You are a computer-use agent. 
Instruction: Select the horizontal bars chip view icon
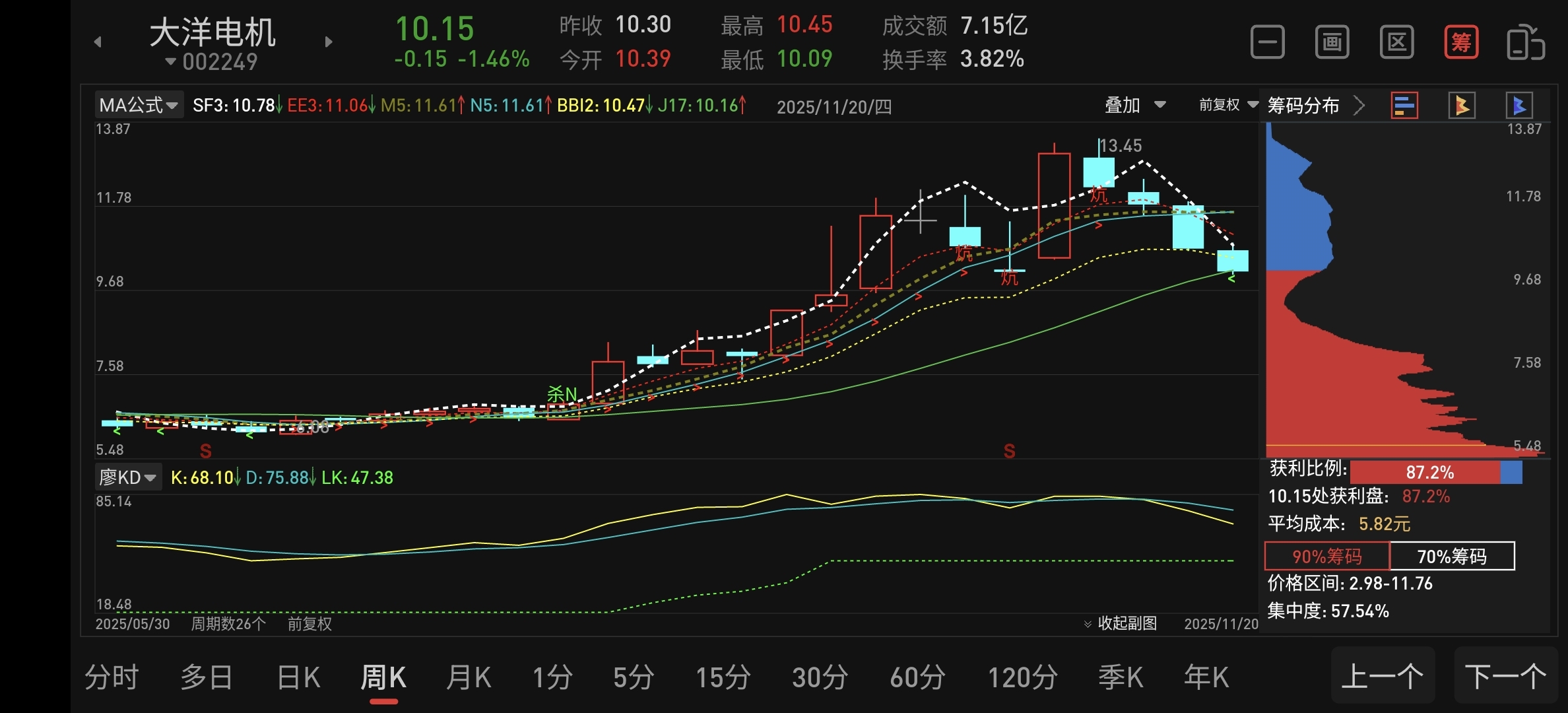pyautogui.click(x=1404, y=106)
